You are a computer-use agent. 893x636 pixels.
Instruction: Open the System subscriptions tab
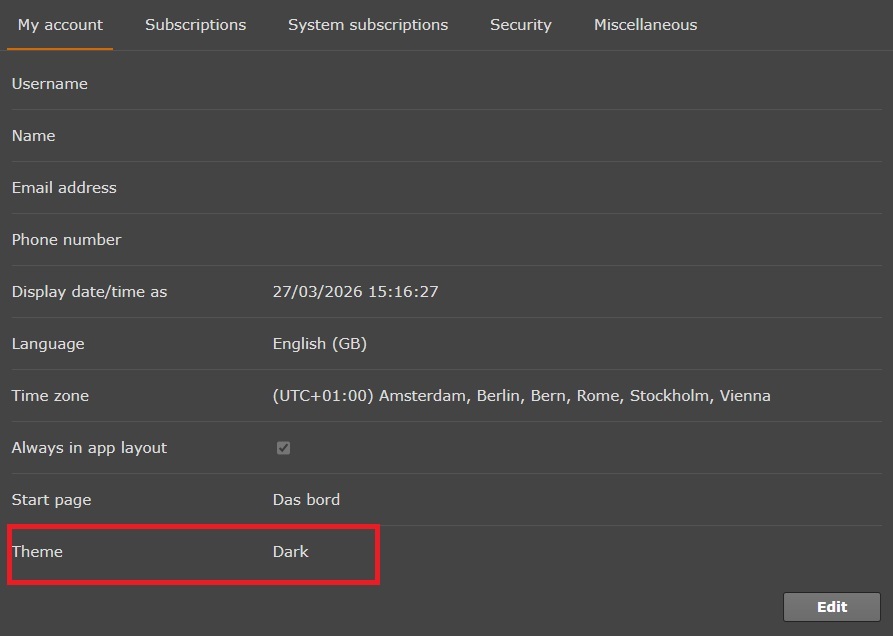coord(367,25)
